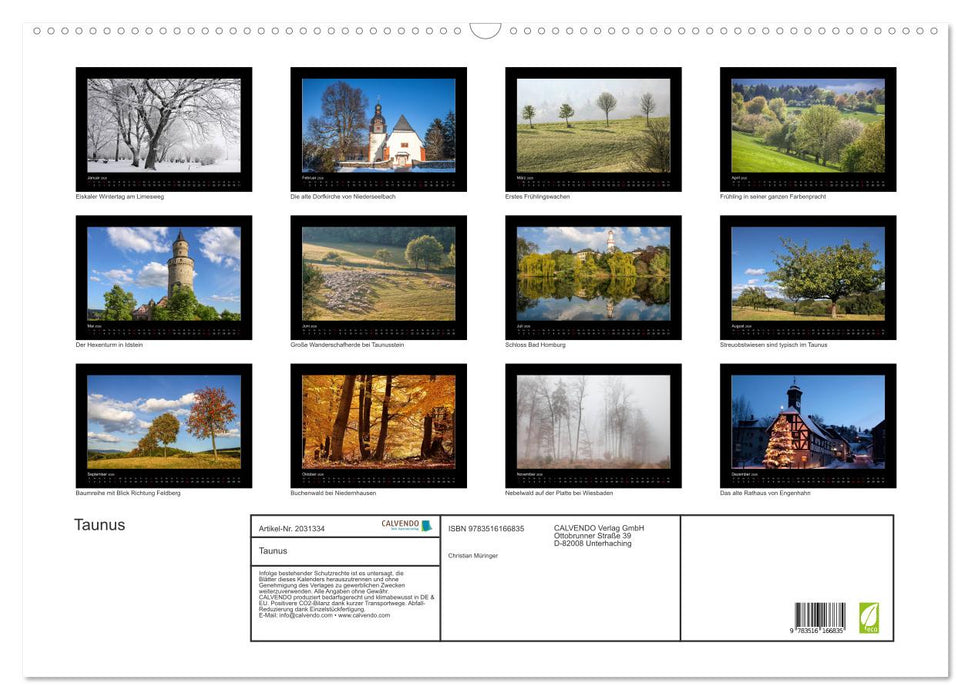Select the Rathaus von Engenhahn December thumbnail
The image size is (971, 700).
[807, 422]
